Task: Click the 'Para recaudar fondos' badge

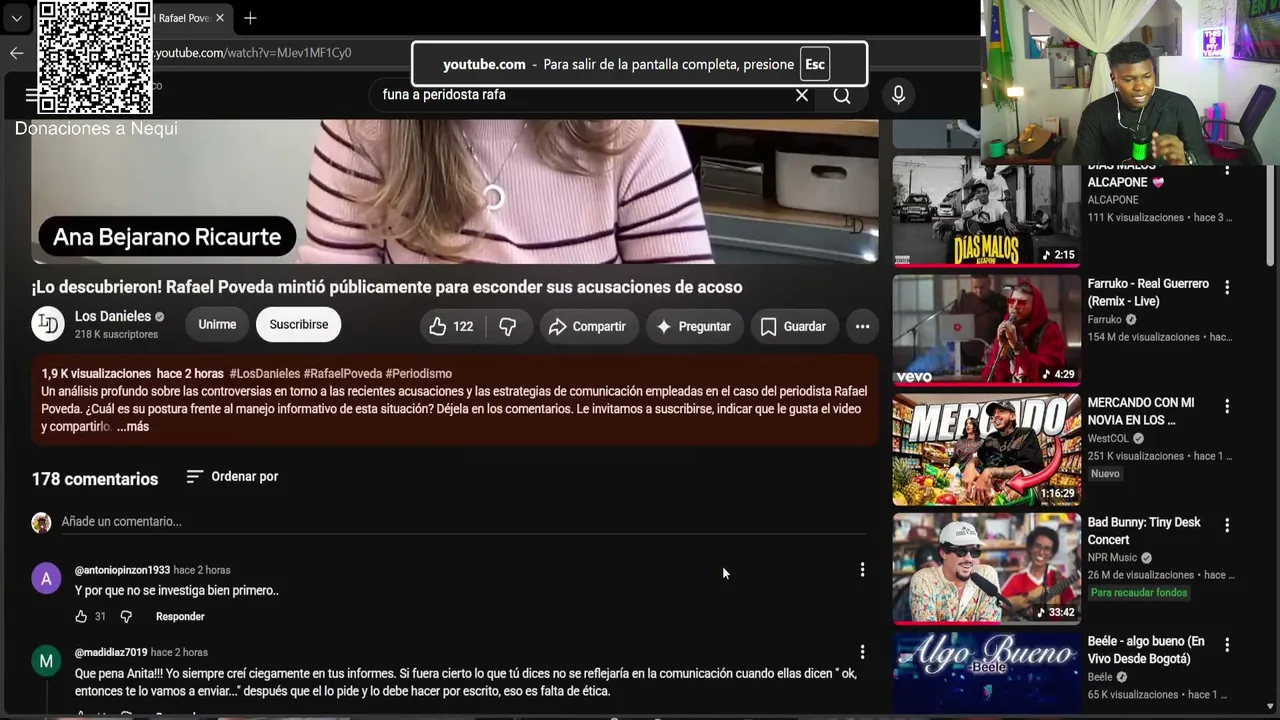Action: click(x=1139, y=593)
